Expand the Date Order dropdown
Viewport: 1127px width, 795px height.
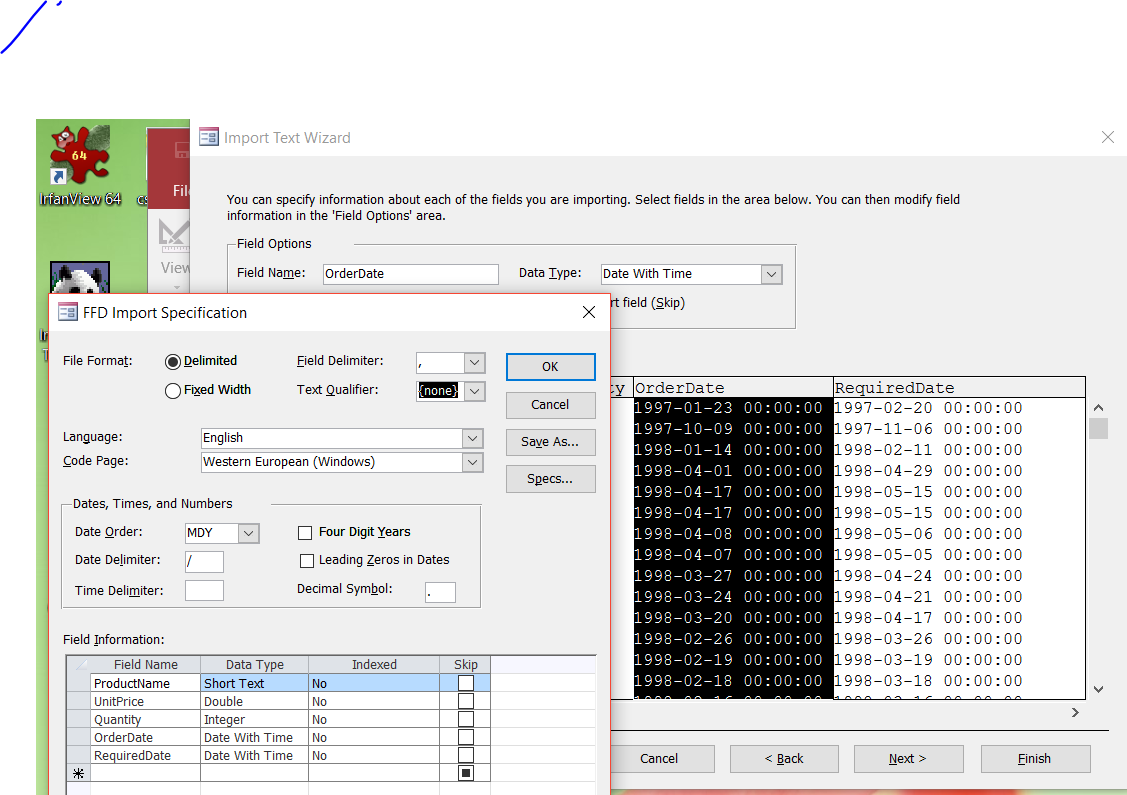(250, 533)
